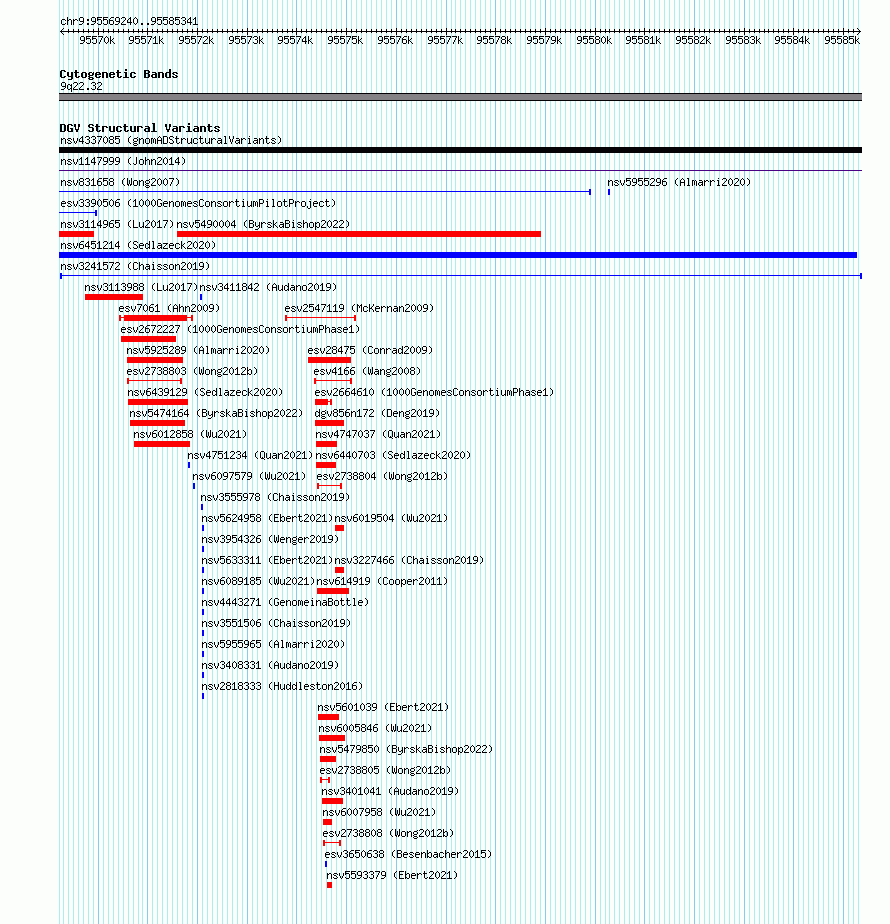The height and width of the screenshot is (924, 890).
Task: Click the chr9:95569240..95585341 coordinate label
Action: click(x=129, y=21)
